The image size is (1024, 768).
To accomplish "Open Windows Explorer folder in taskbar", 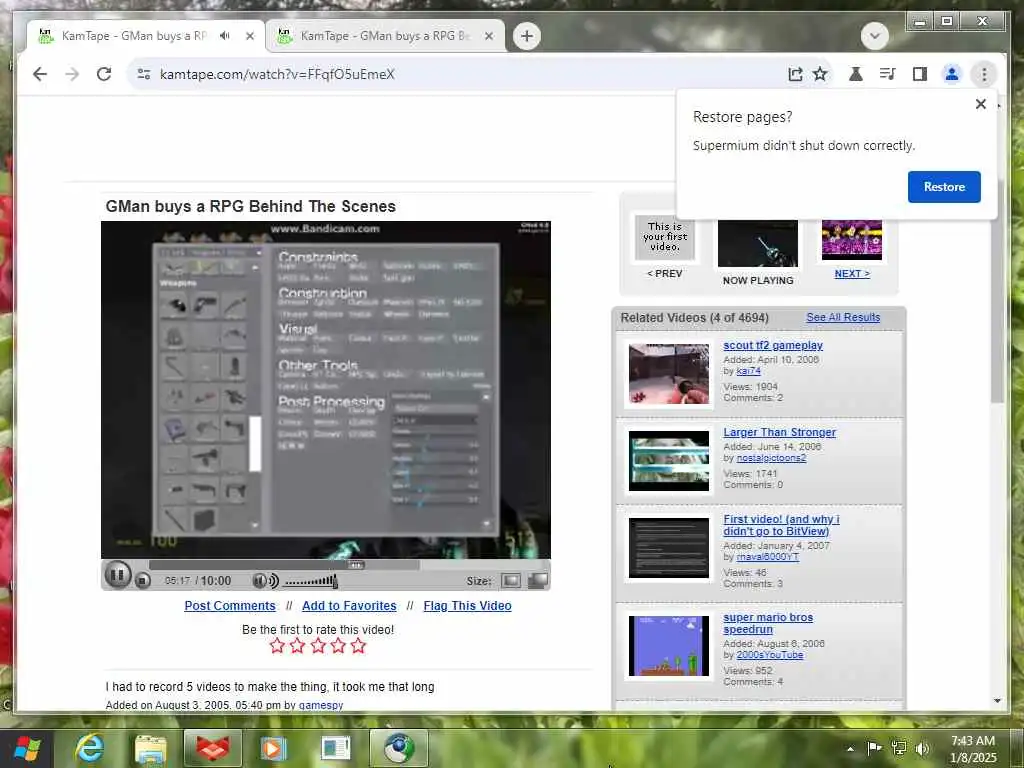I will click(x=151, y=748).
